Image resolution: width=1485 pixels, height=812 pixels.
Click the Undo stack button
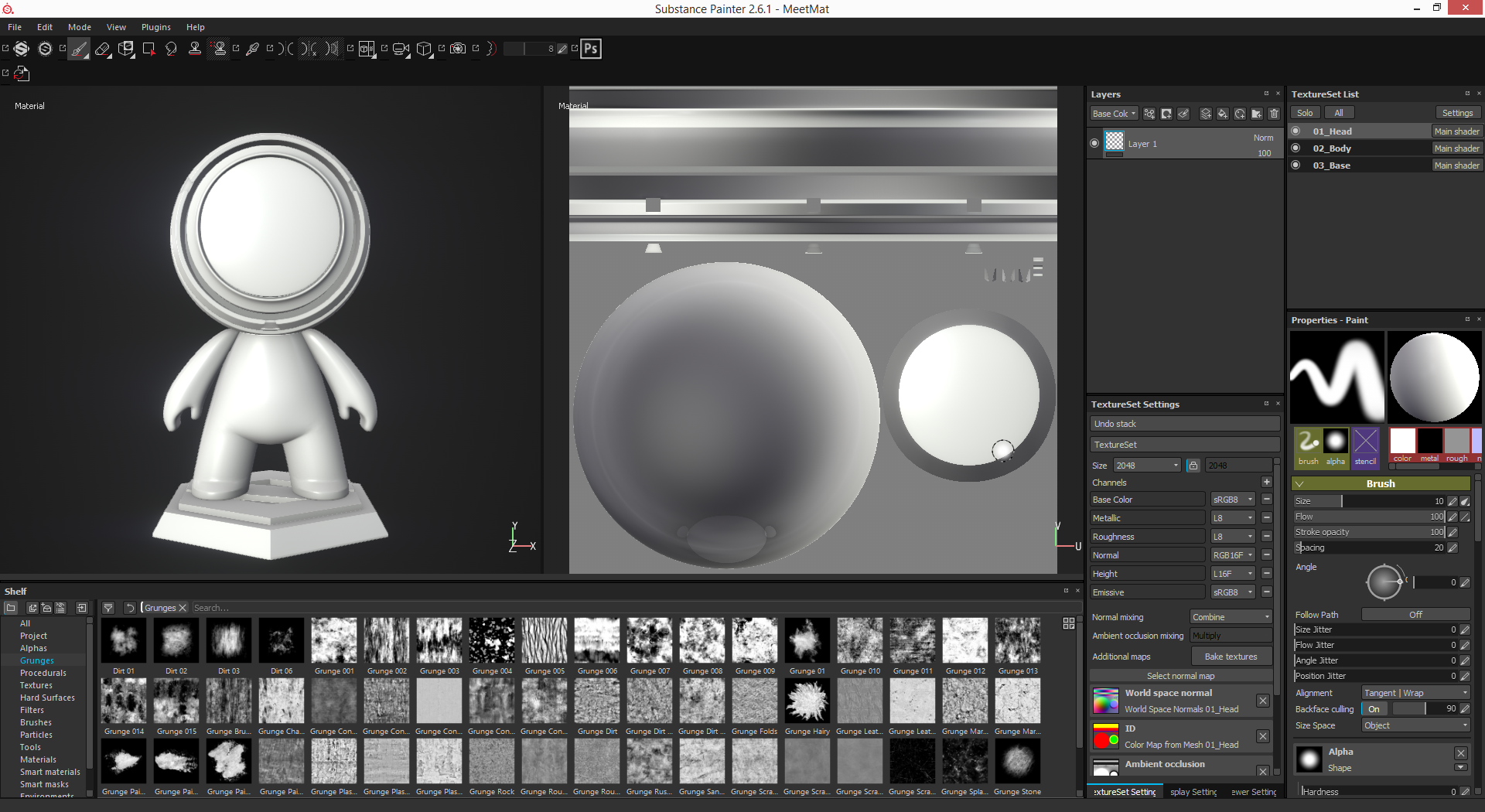pos(1185,424)
